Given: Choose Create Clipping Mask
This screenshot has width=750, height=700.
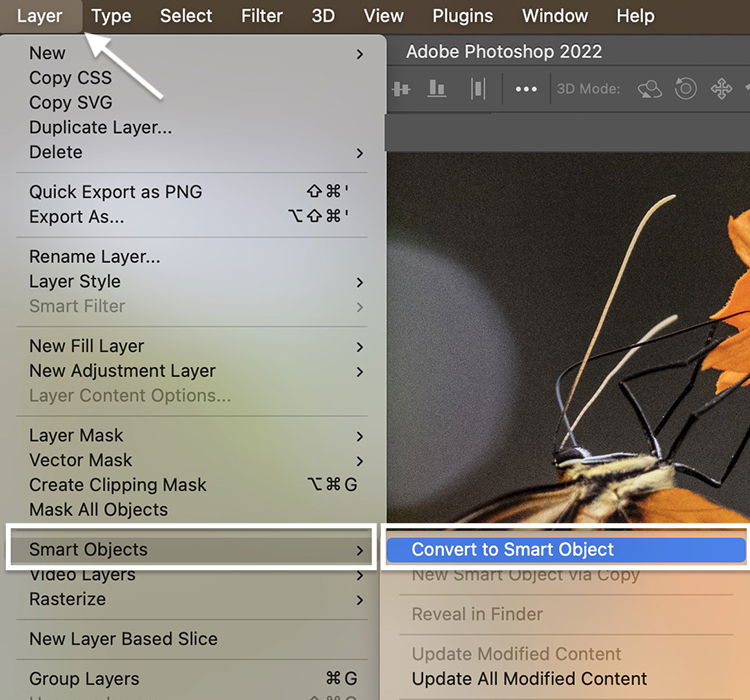Looking at the screenshot, I should (x=118, y=485).
